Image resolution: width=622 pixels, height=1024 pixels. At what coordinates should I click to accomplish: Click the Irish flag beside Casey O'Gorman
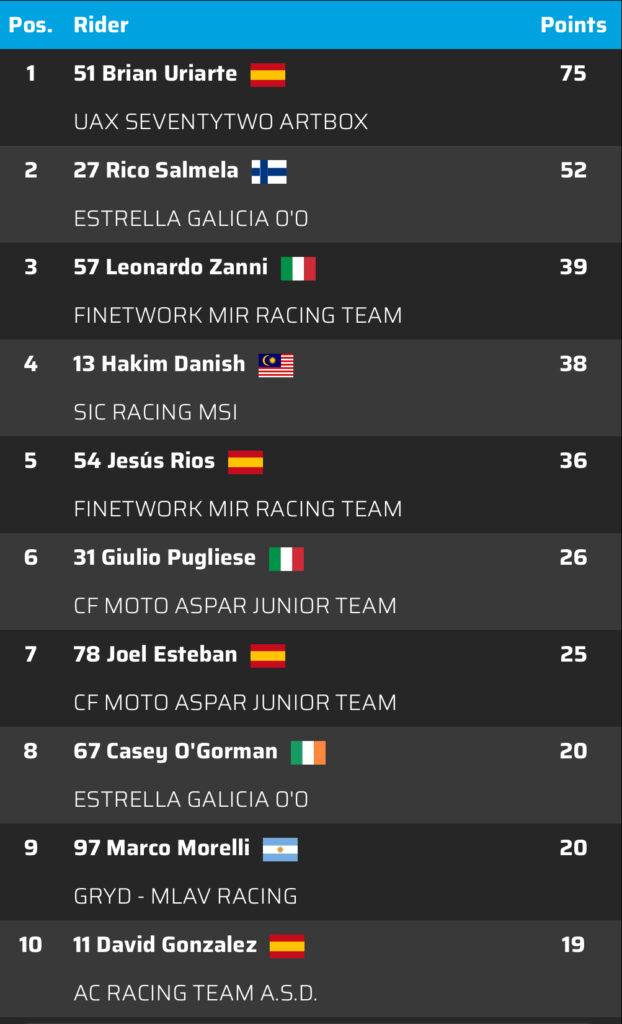coord(308,753)
